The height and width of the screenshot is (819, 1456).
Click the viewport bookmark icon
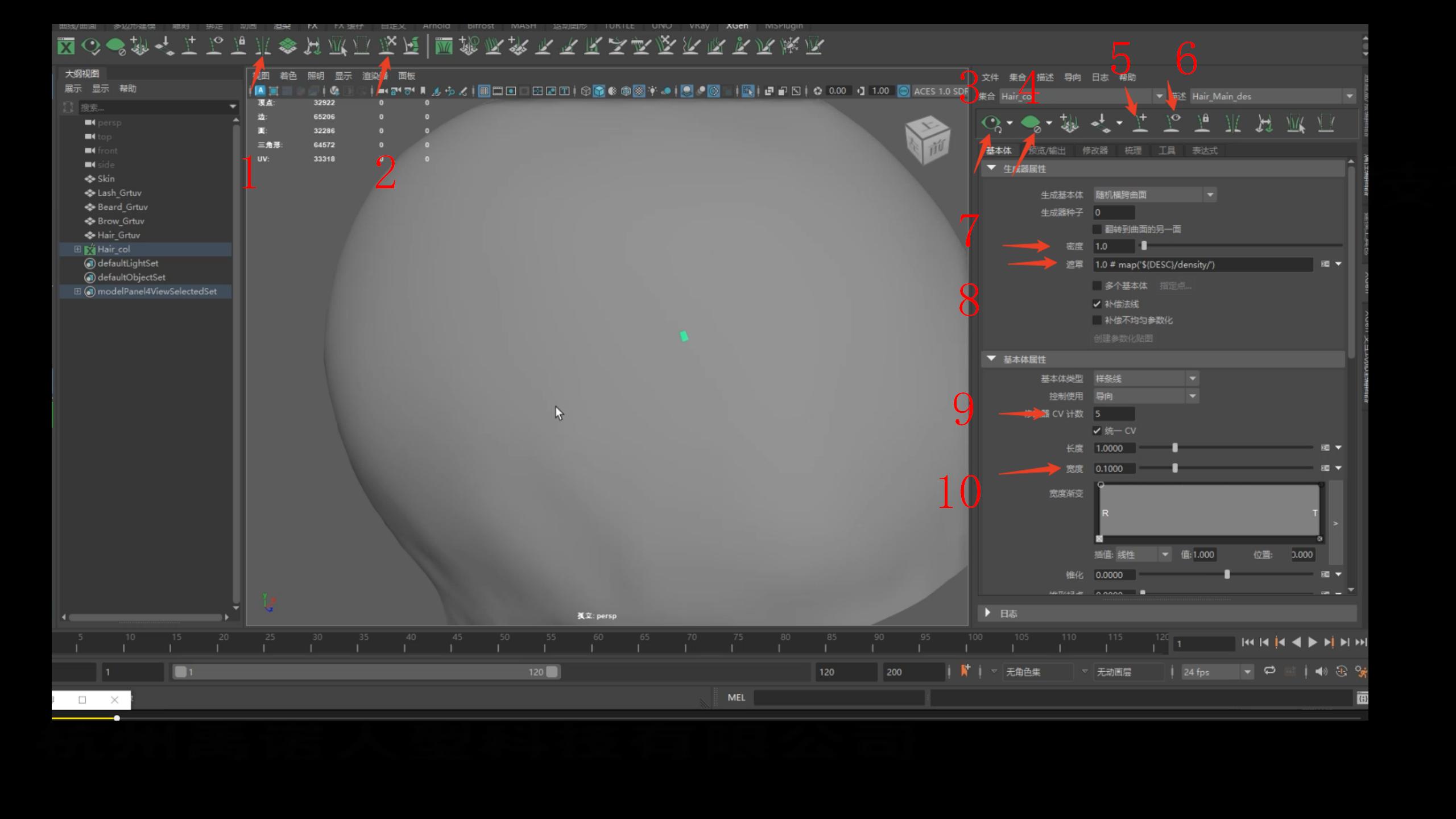(x=423, y=91)
